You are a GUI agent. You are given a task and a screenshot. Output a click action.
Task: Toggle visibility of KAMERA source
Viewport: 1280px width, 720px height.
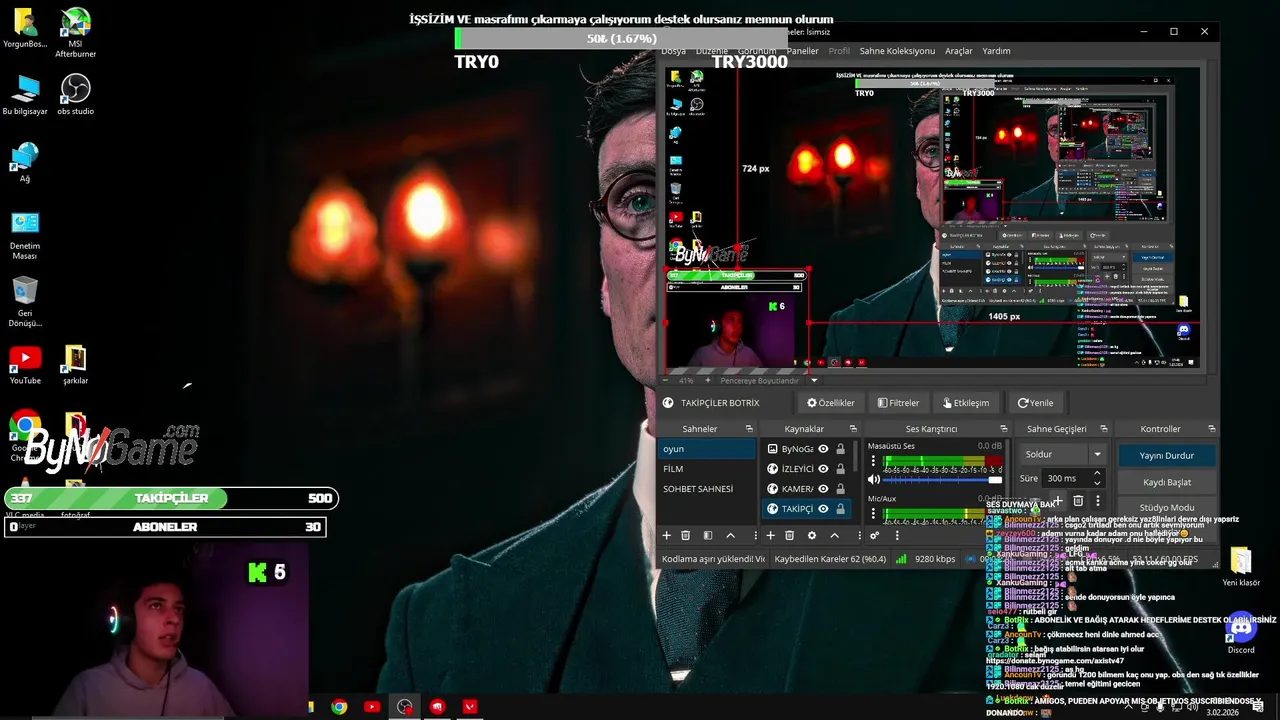[x=823, y=489]
